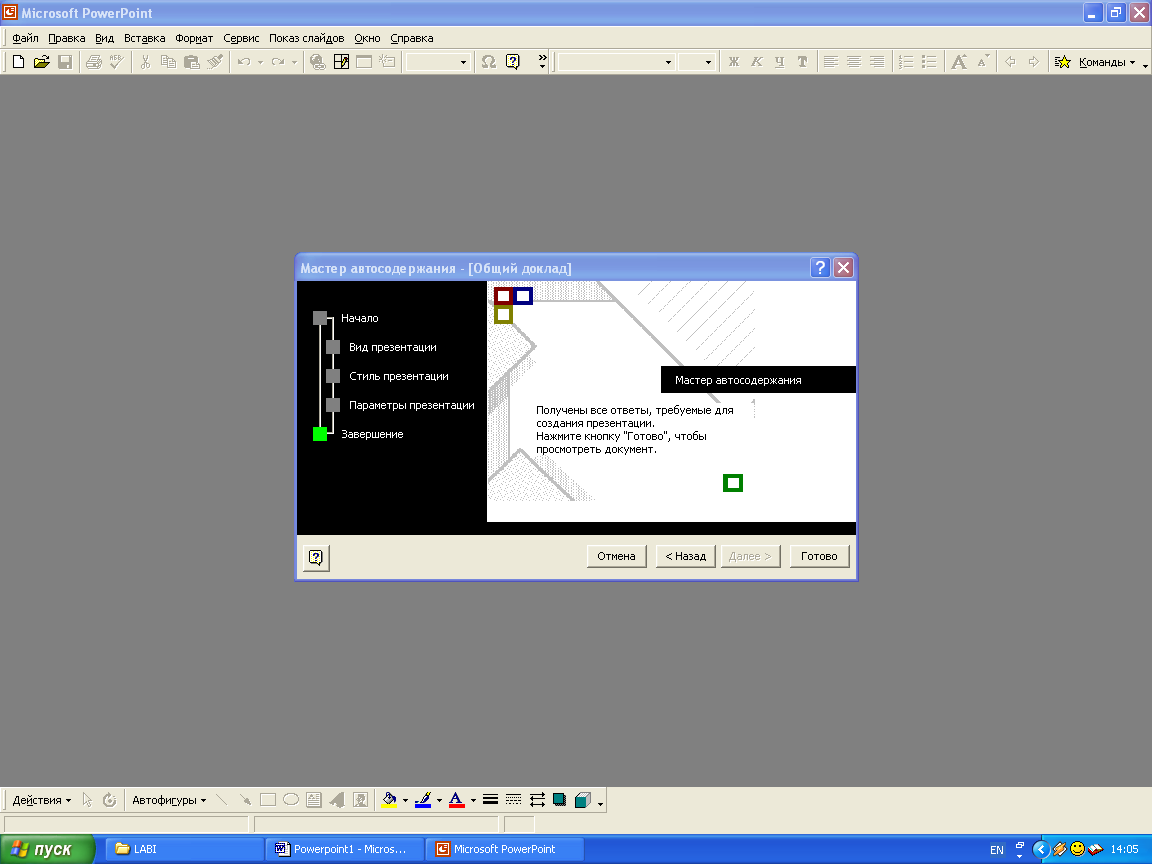
Task: Expand font color dropdown arrow
Action: pyautogui.click(x=473, y=801)
